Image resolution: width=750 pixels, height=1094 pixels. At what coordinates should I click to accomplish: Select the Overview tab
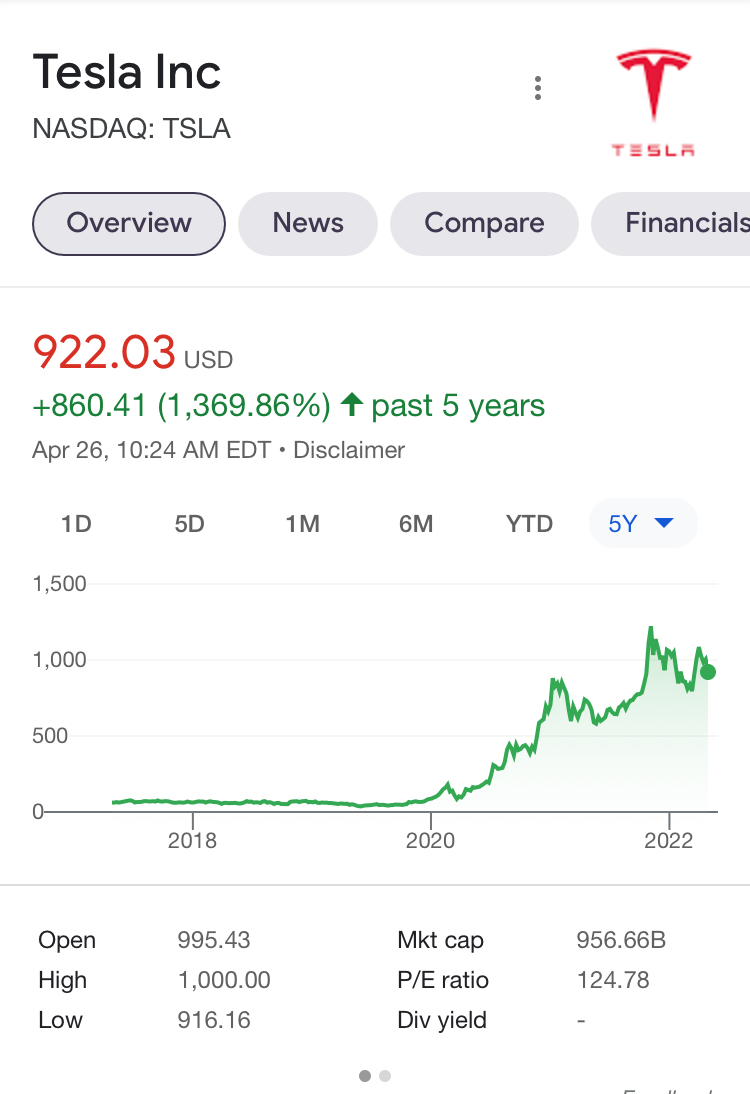tap(129, 223)
